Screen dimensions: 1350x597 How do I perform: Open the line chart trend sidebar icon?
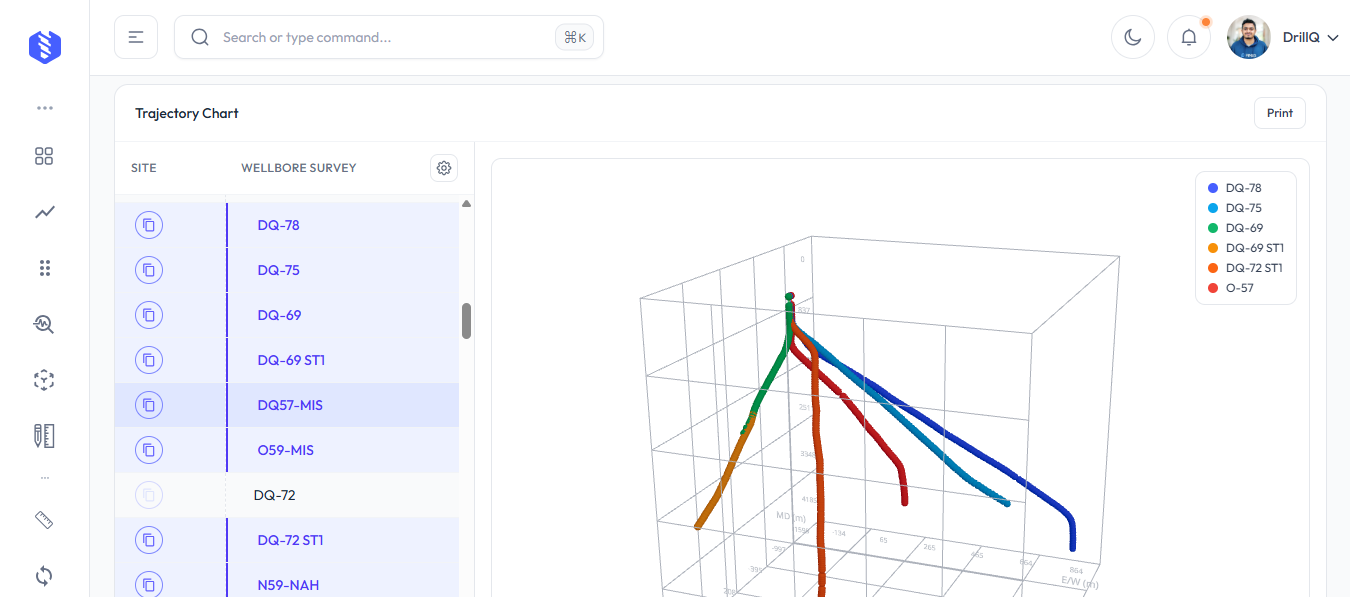pos(44,212)
